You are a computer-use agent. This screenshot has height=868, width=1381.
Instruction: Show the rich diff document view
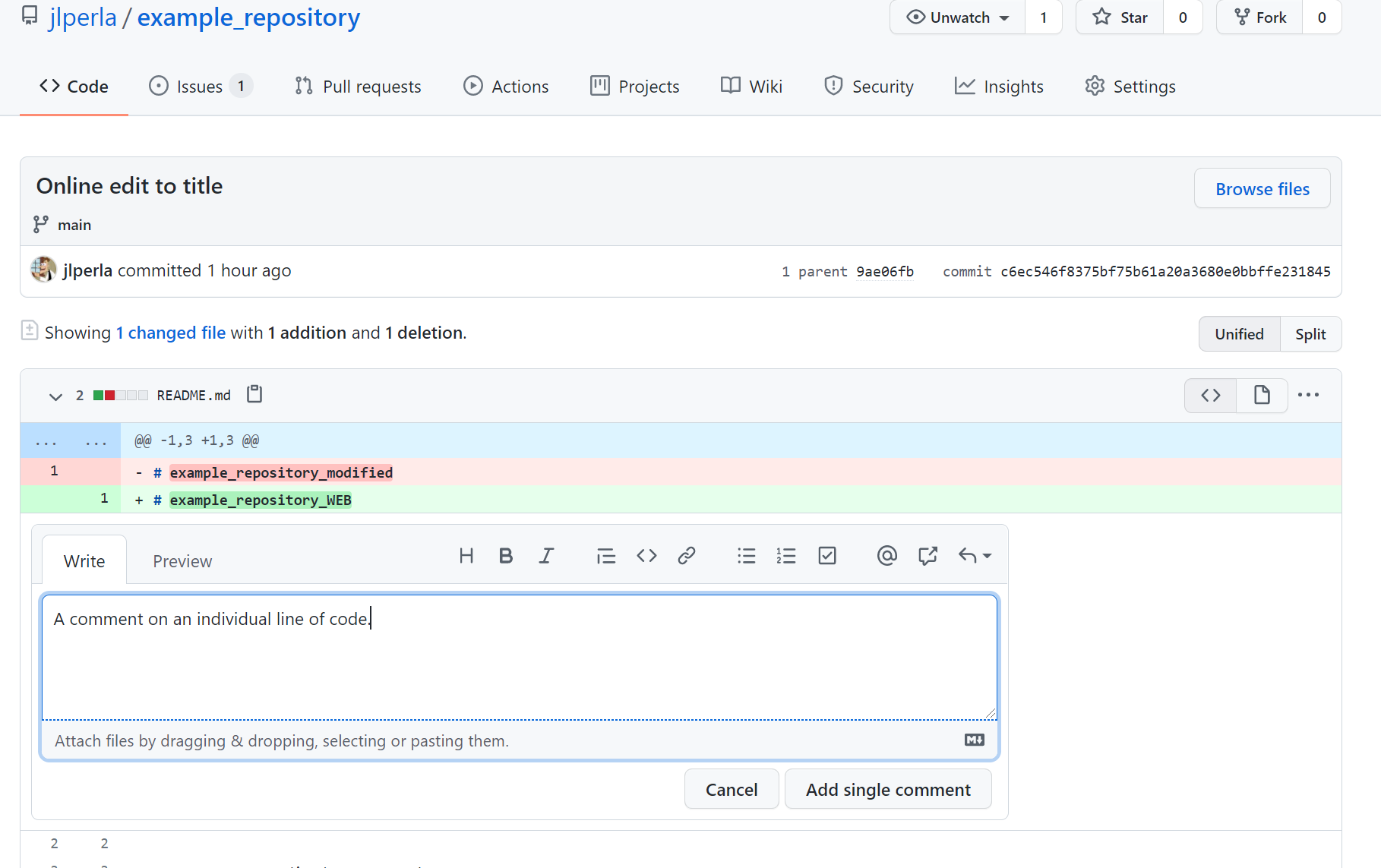(x=1262, y=395)
